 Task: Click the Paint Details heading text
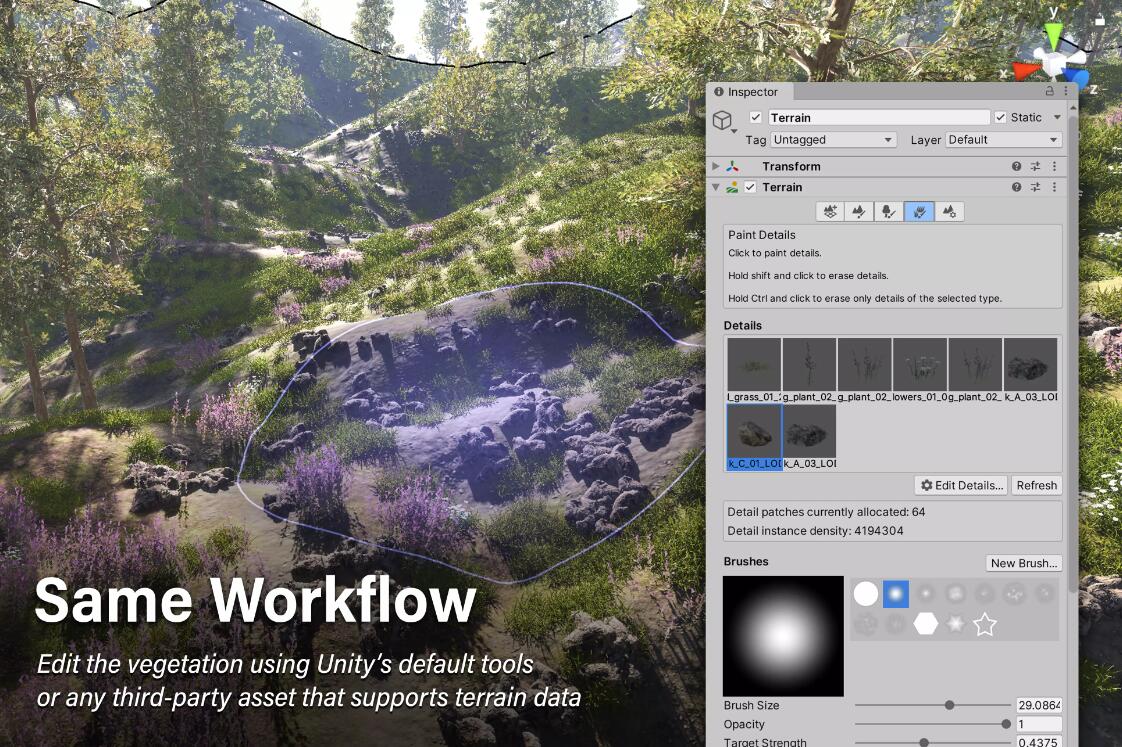(x=761, y=235)
